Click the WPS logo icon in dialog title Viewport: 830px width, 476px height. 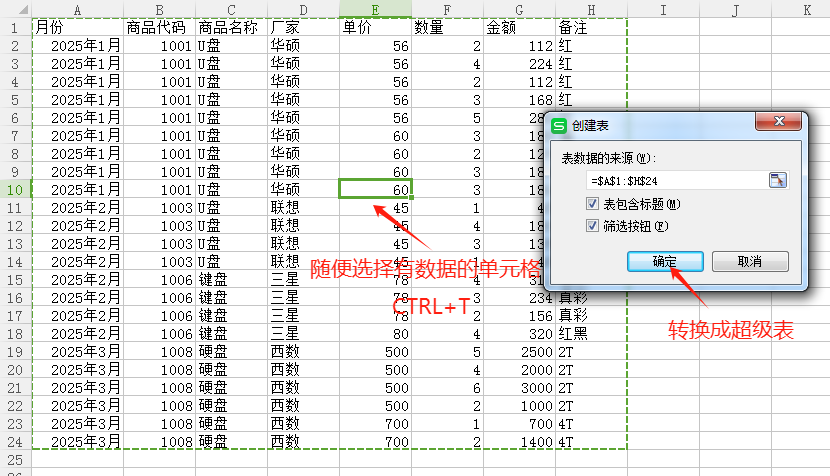(559, 126)
